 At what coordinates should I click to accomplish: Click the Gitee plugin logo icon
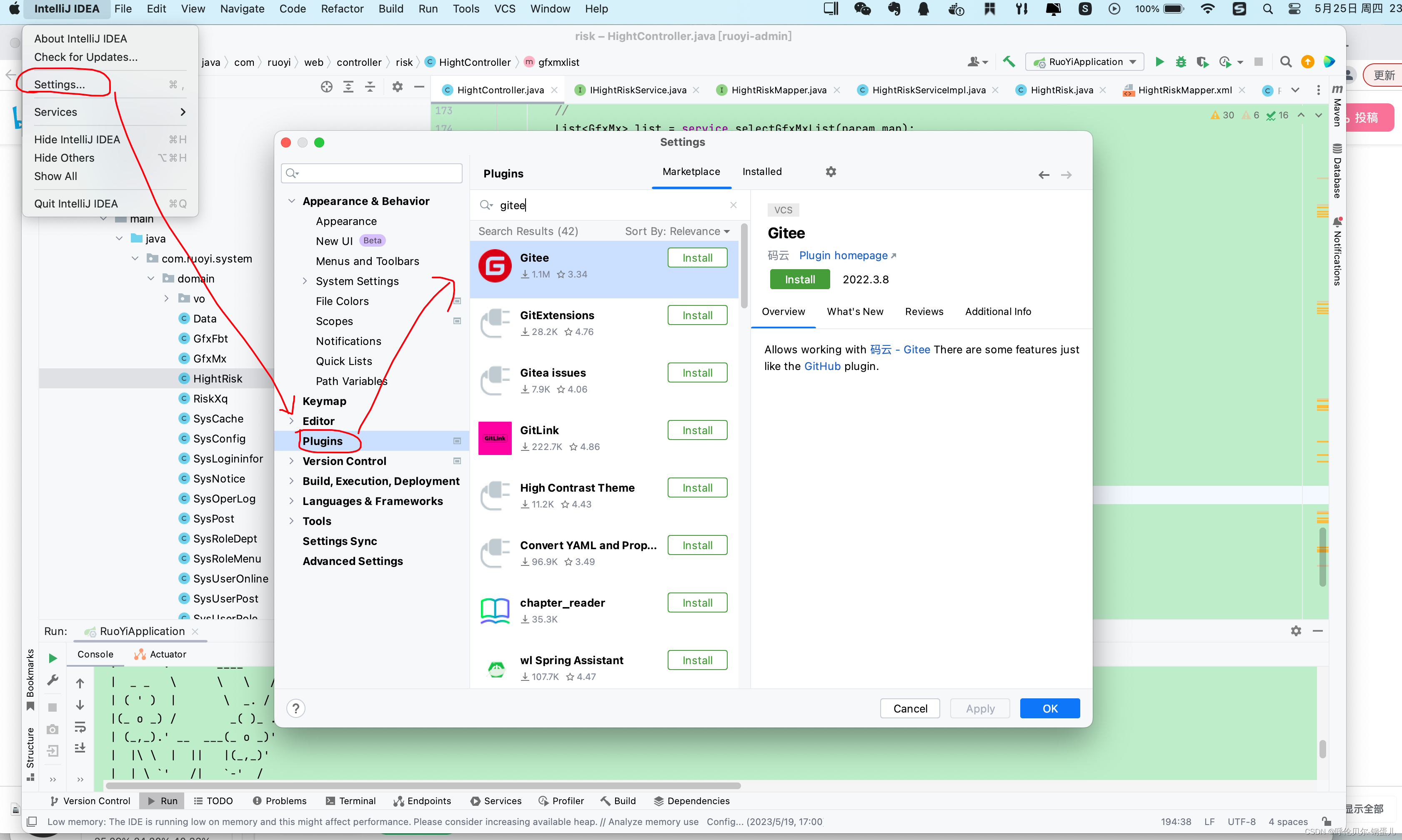[x=495, y=266]
